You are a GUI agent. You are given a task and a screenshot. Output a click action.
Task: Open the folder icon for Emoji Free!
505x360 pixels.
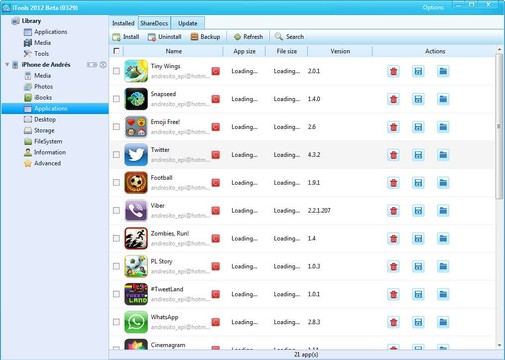(443, 127)
